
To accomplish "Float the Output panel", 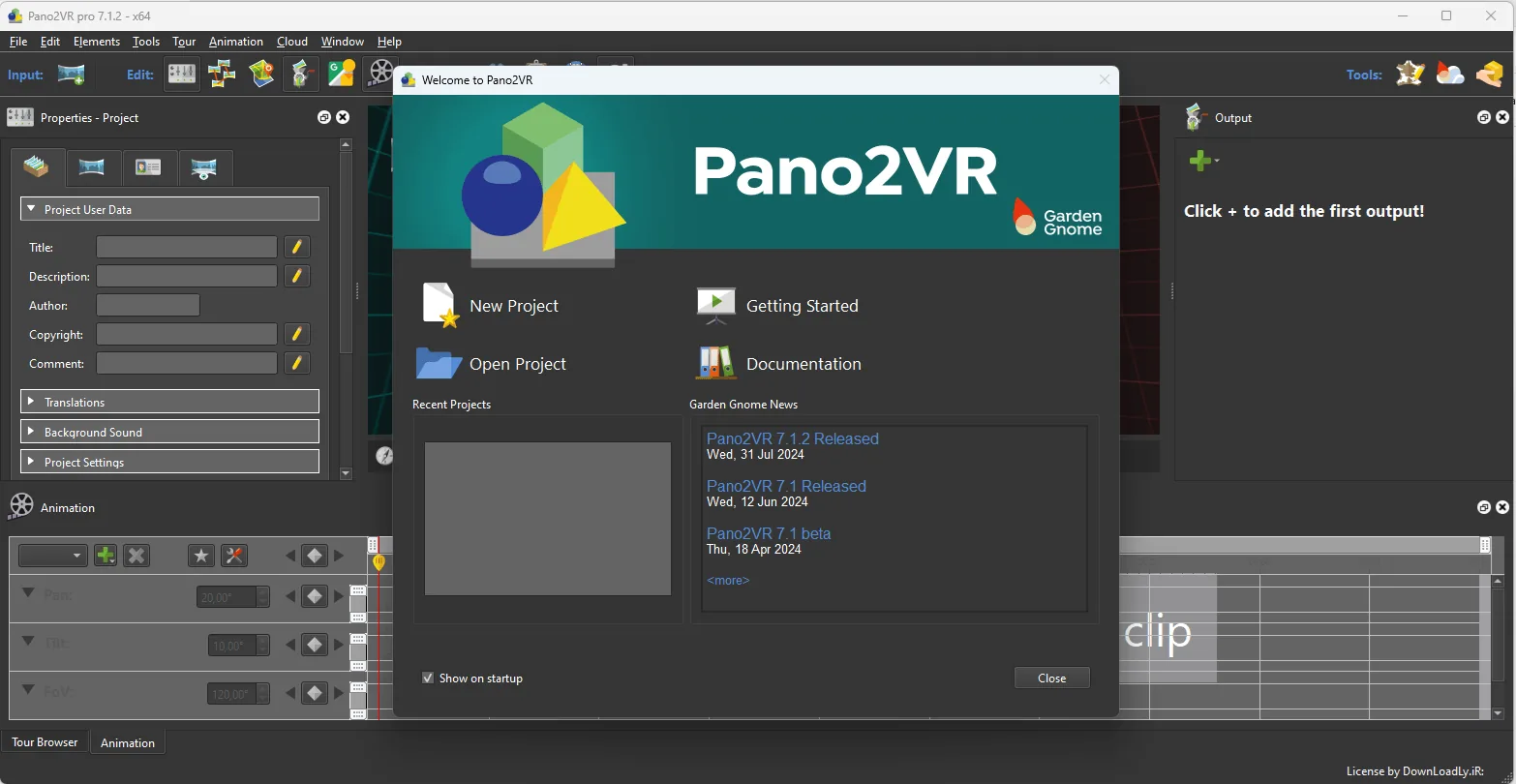I will point(1484,117).
